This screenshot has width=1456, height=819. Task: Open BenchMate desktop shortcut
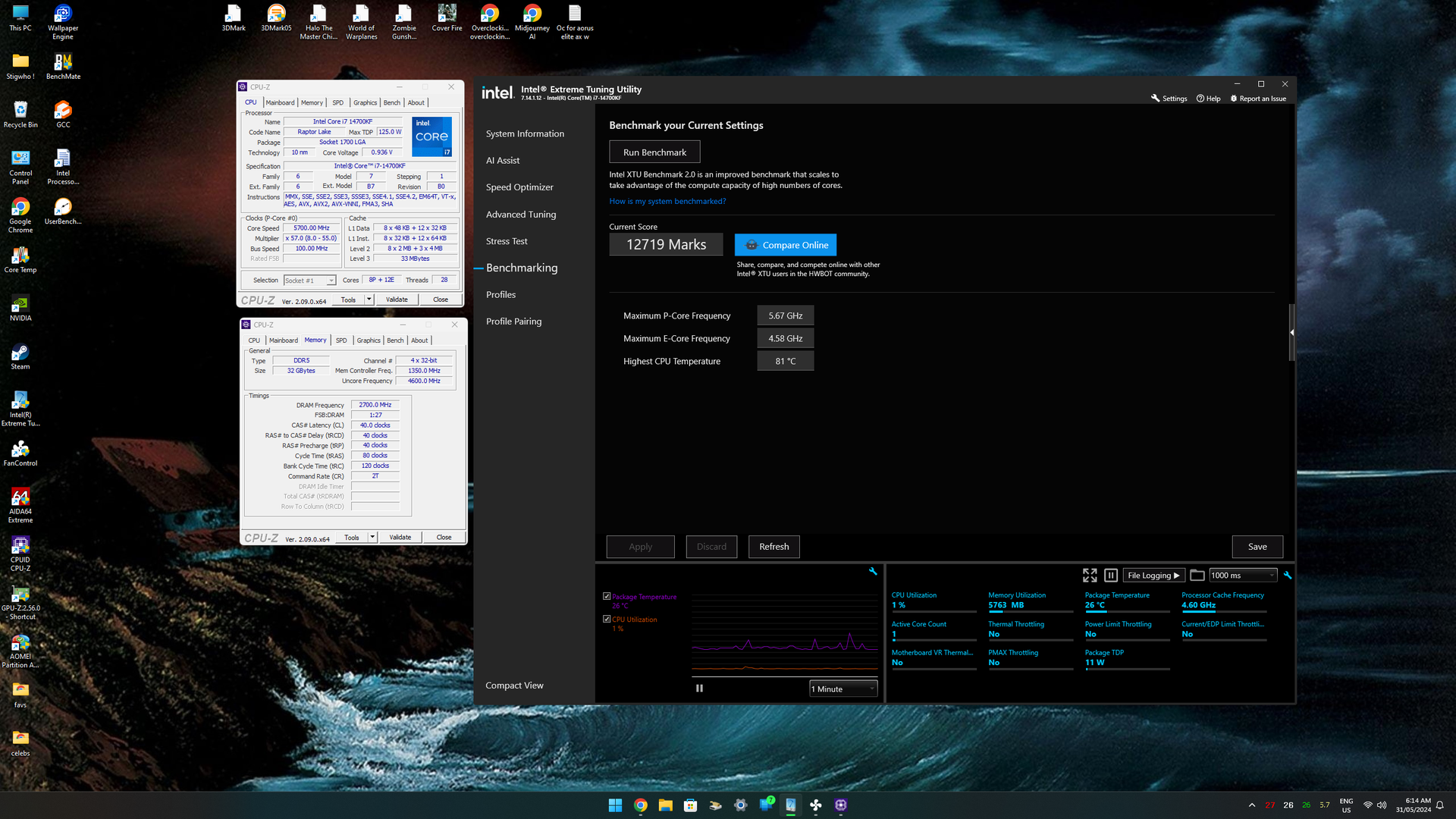[x=63, y=67]
